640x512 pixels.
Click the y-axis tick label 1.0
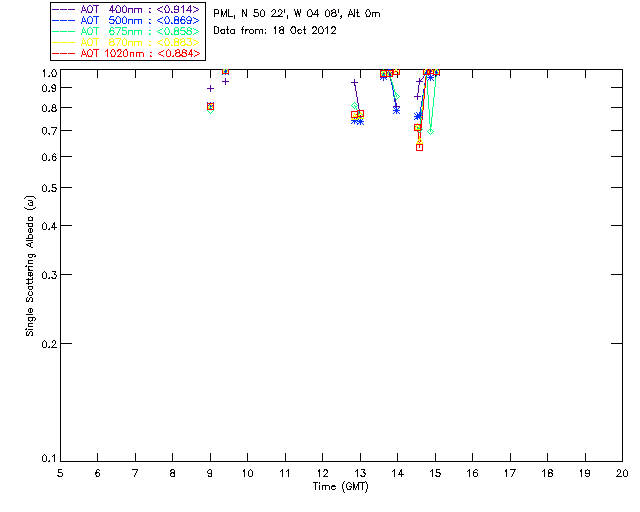pyautogui.click(x=49, y=73)
